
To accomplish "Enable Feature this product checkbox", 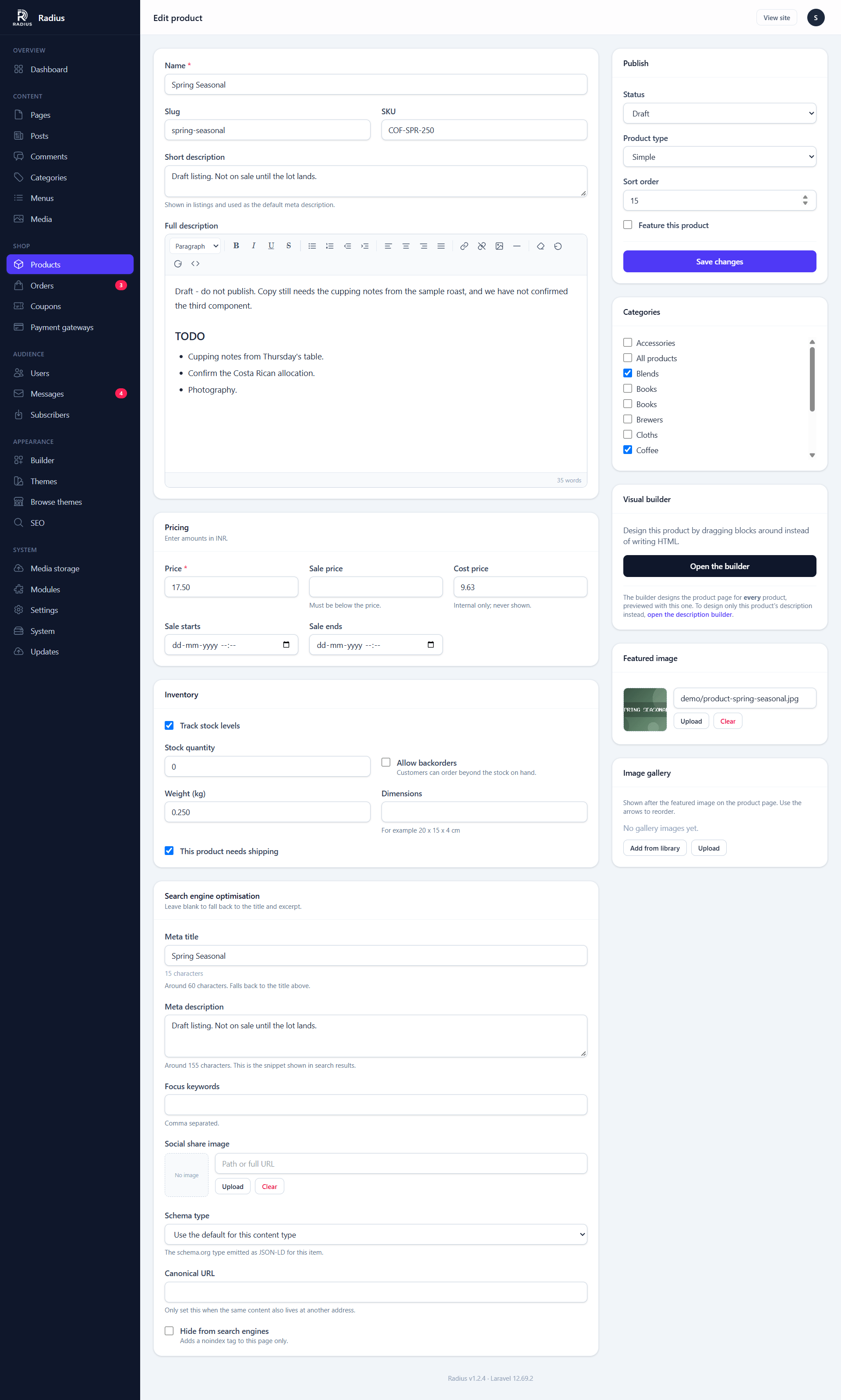I will click(x=628, y=225).
